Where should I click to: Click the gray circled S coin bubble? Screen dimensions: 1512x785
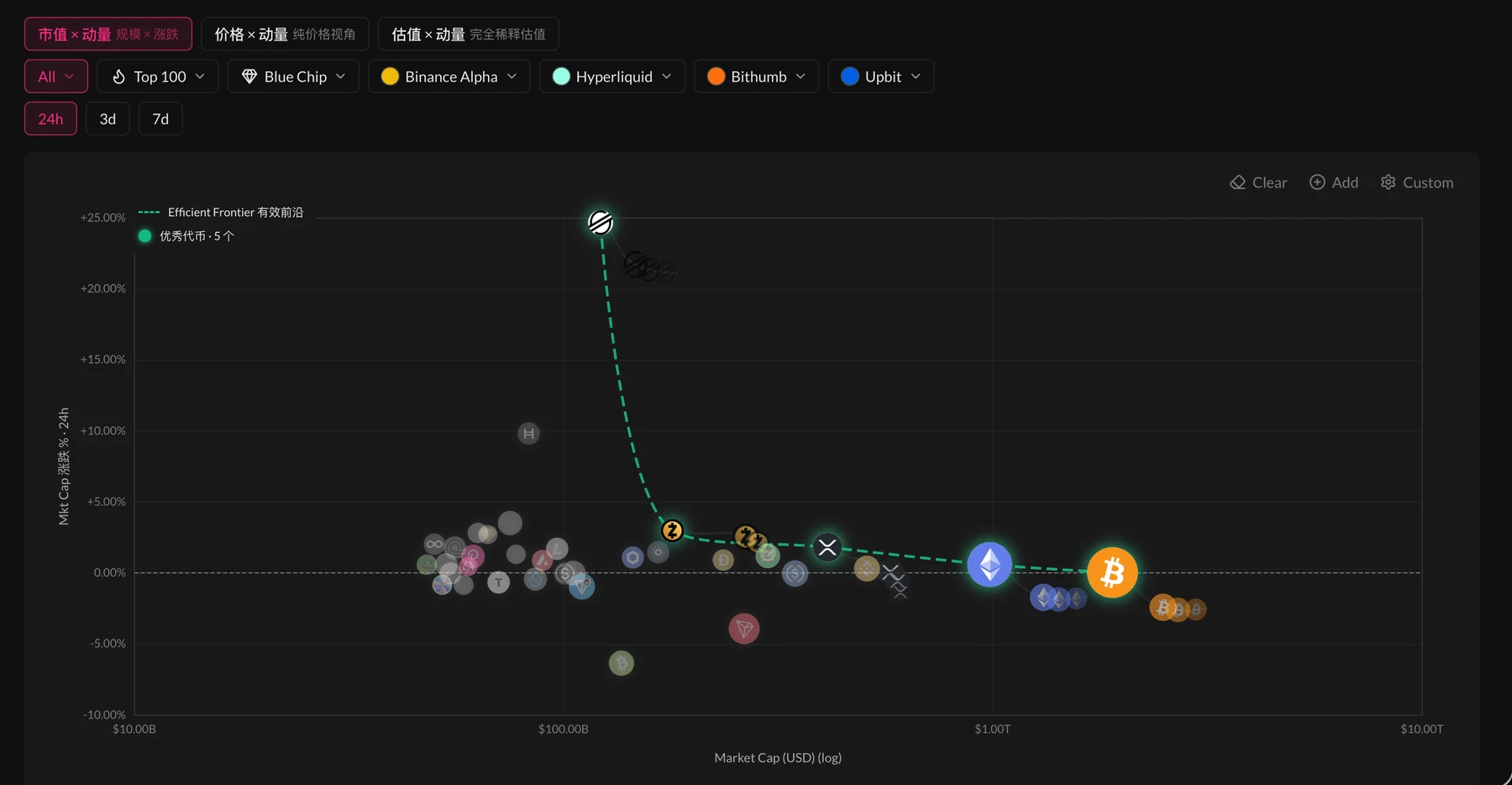point(565,574)
